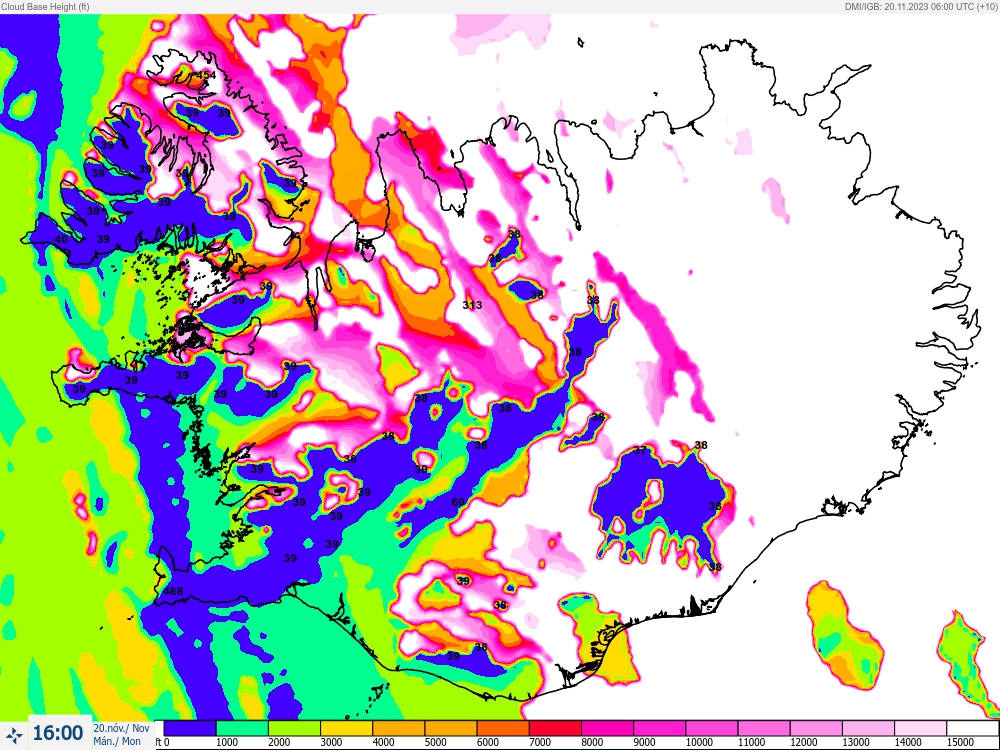The height and width of the screenshot is (750, 1000).
Task: Pick the white 15000+ ft legend swatch
Action: 973,728
